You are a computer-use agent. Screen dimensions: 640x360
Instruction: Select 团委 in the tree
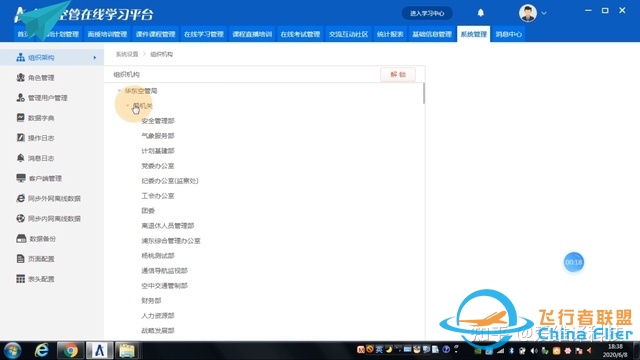click(x=148, y=211)
